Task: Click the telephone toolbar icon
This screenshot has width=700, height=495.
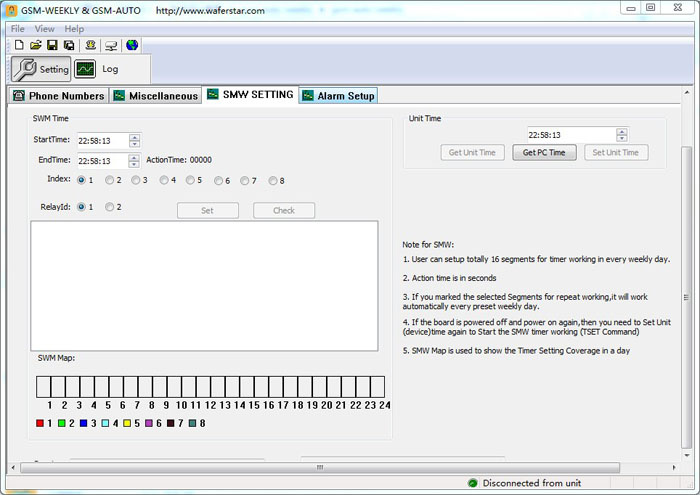Action: 91,45
